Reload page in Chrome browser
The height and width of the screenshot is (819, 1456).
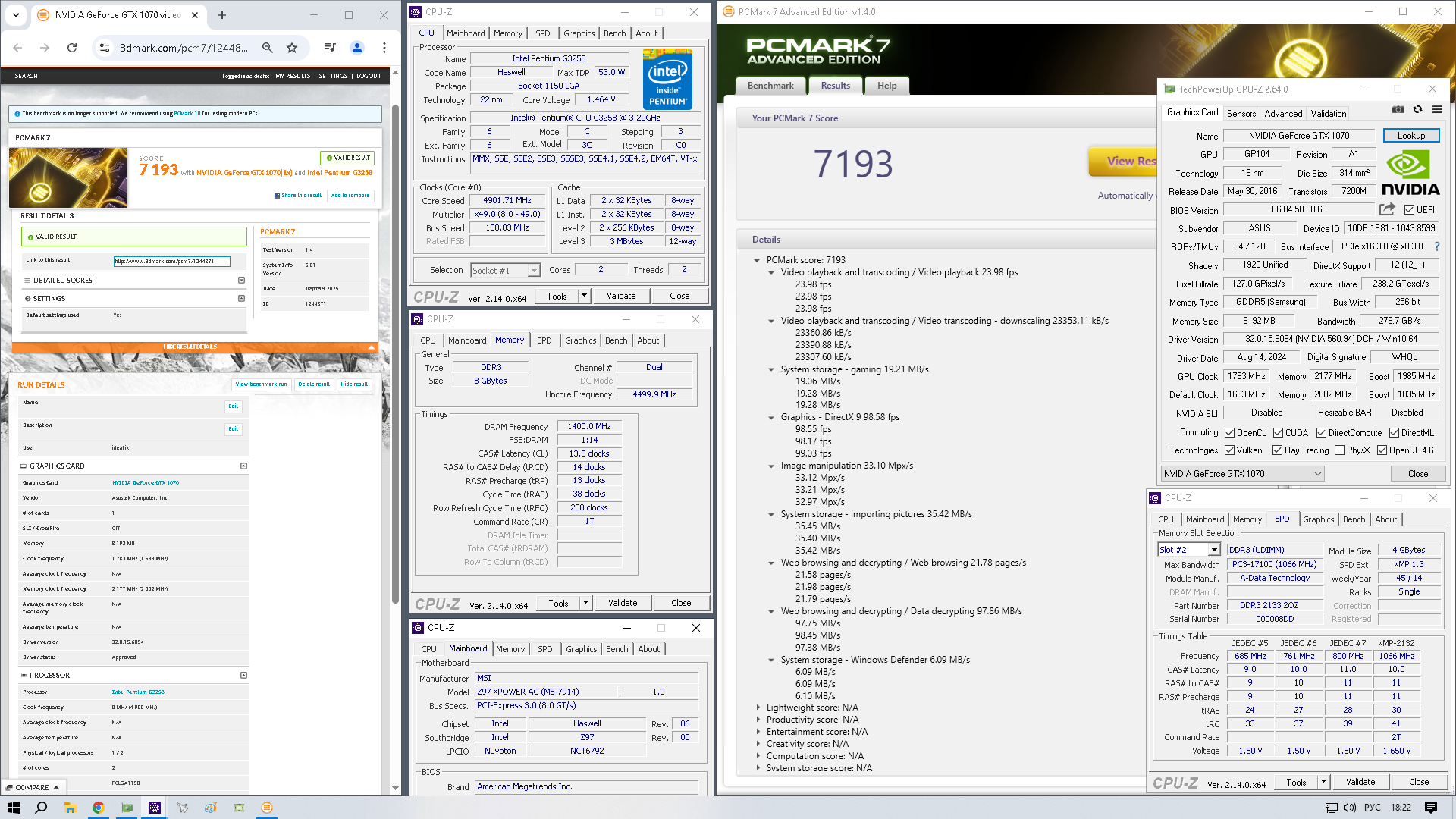click(x=72, y=48)
